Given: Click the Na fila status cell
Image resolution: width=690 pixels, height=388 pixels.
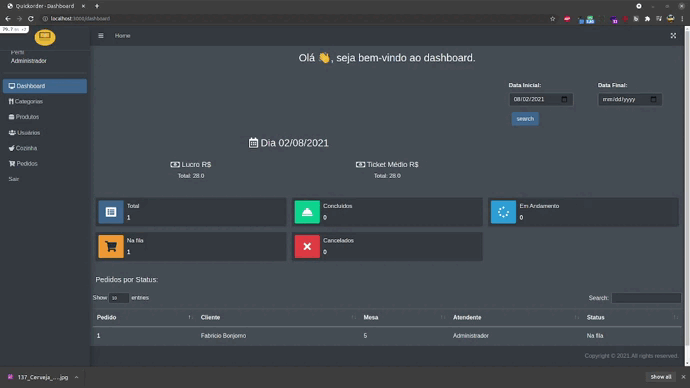Looking at the screenshot, I should 595,336.
